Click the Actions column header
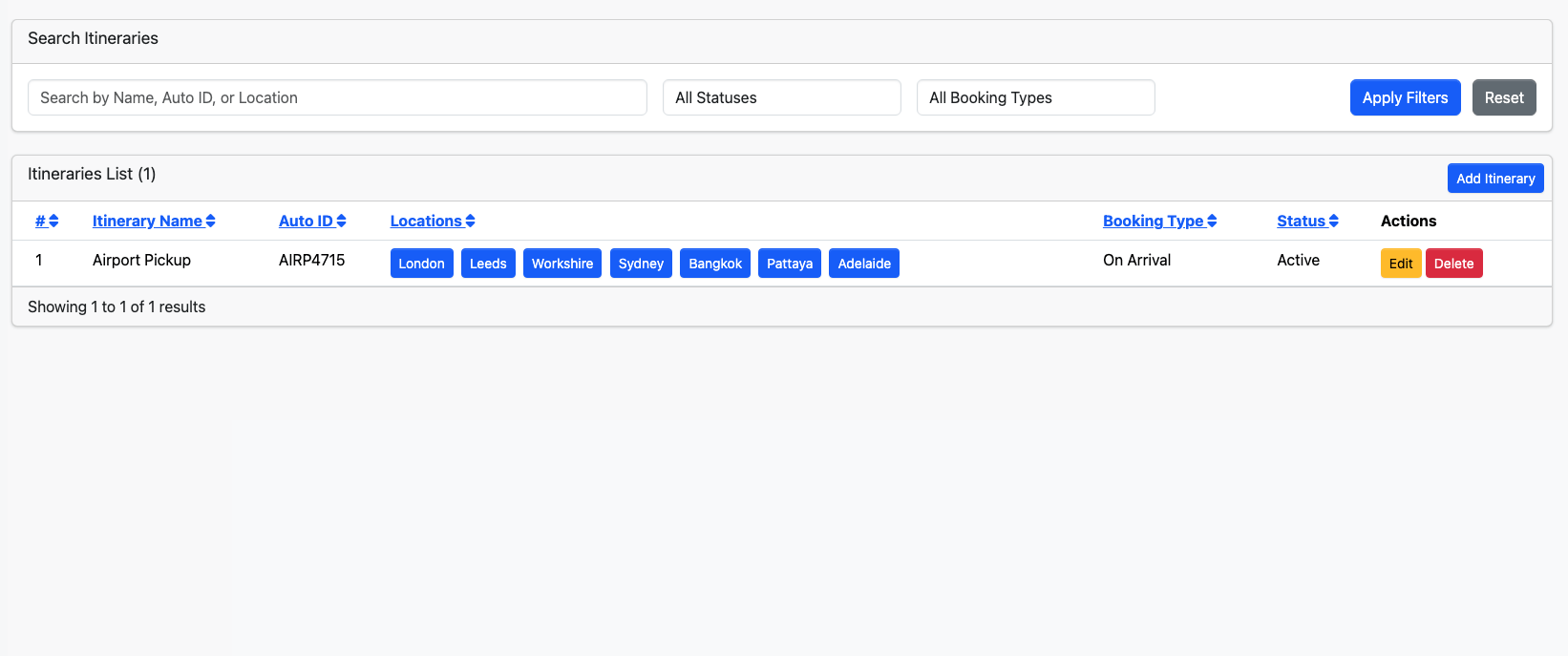The width and height of the screenshot is (1568, 656). point(1409,221)
